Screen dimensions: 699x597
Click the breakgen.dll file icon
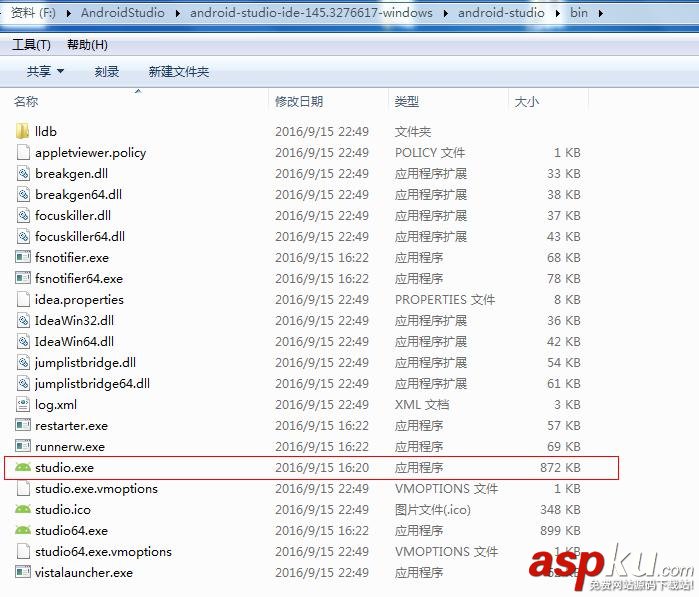(23, 173)
